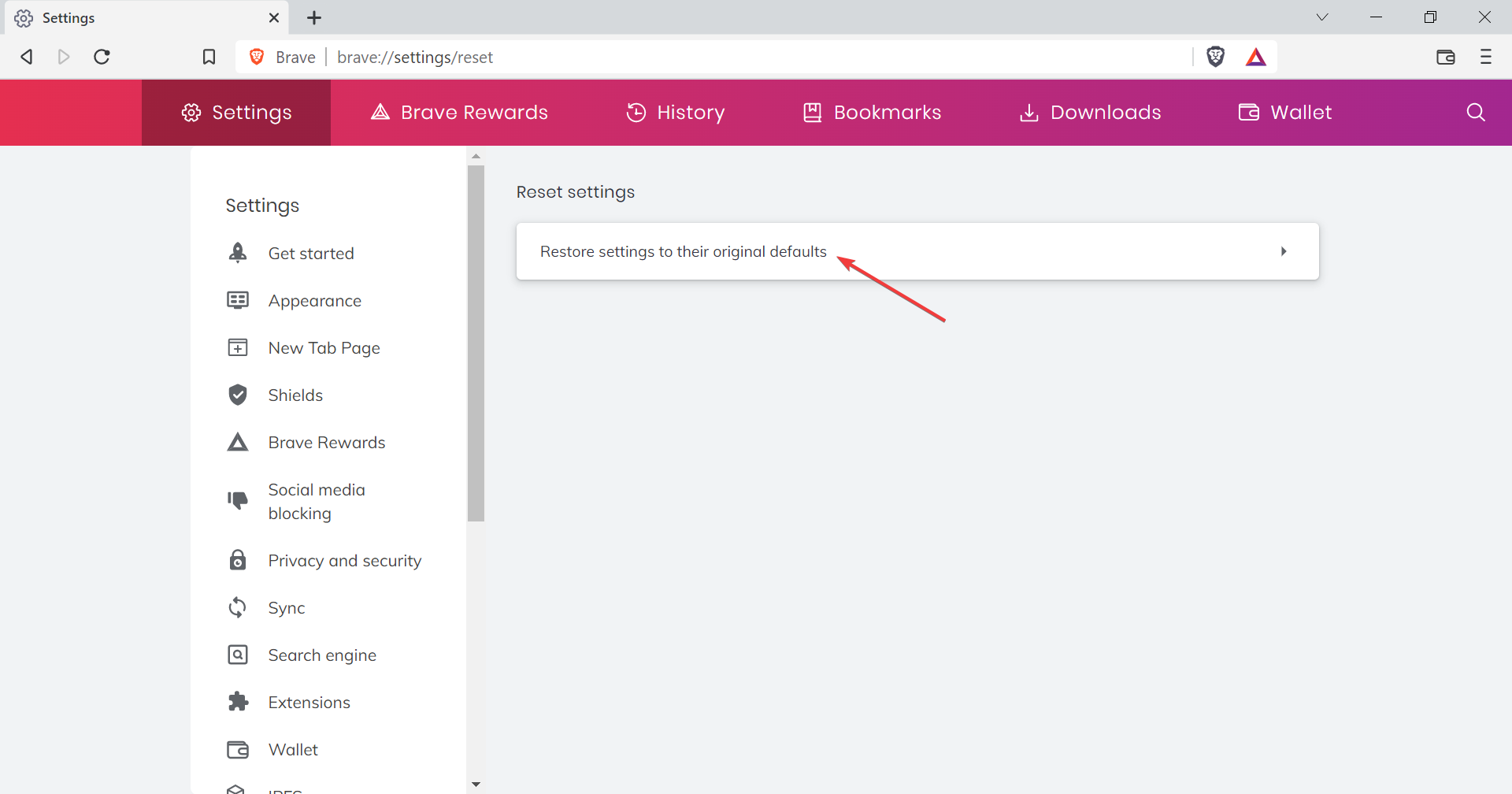Screen dimensions: 1512x794
Task: Open the tab search dropdown arrow
Action: [1322, 17]
